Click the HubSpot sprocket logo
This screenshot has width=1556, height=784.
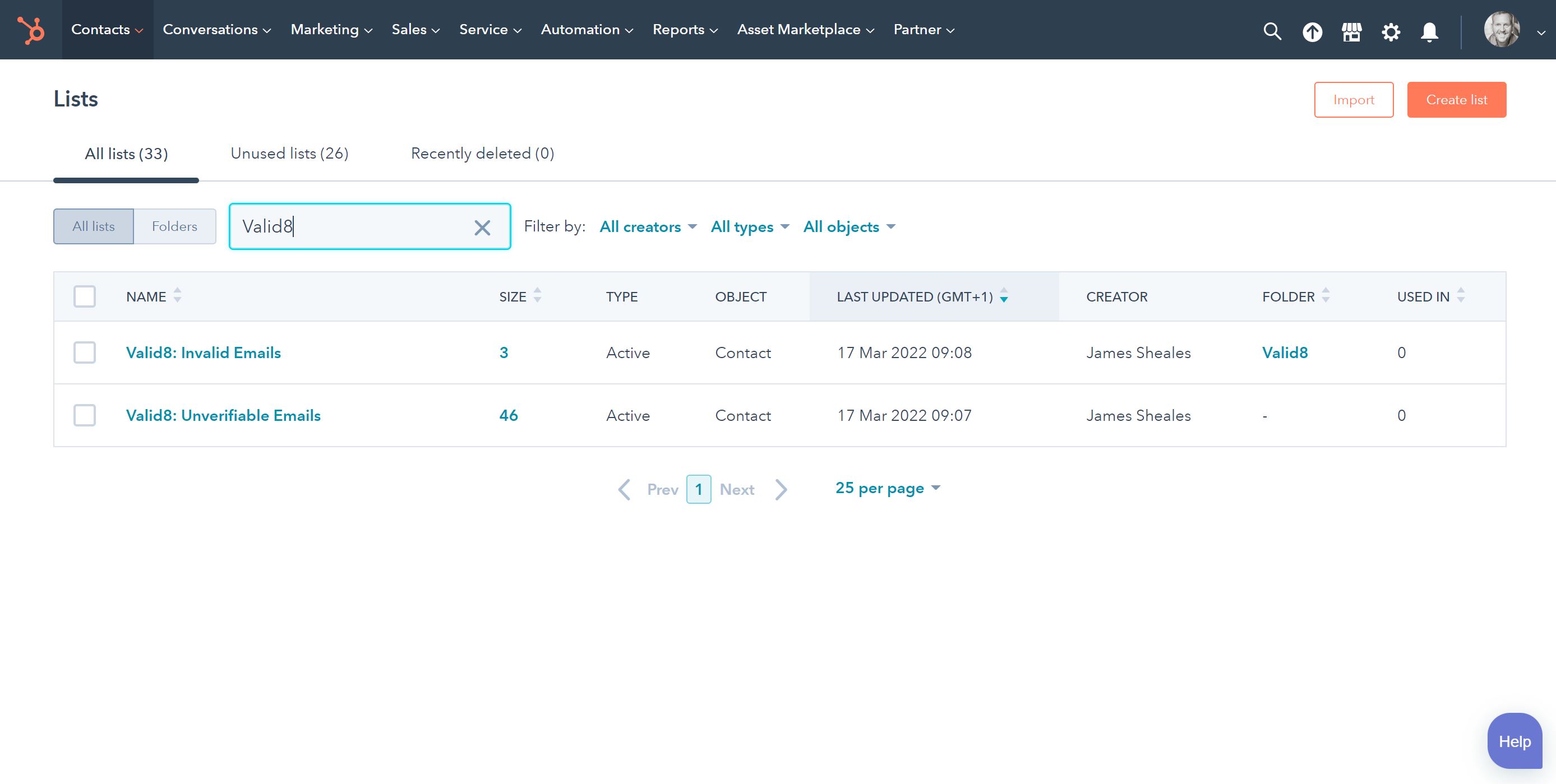tap(31, 30)
